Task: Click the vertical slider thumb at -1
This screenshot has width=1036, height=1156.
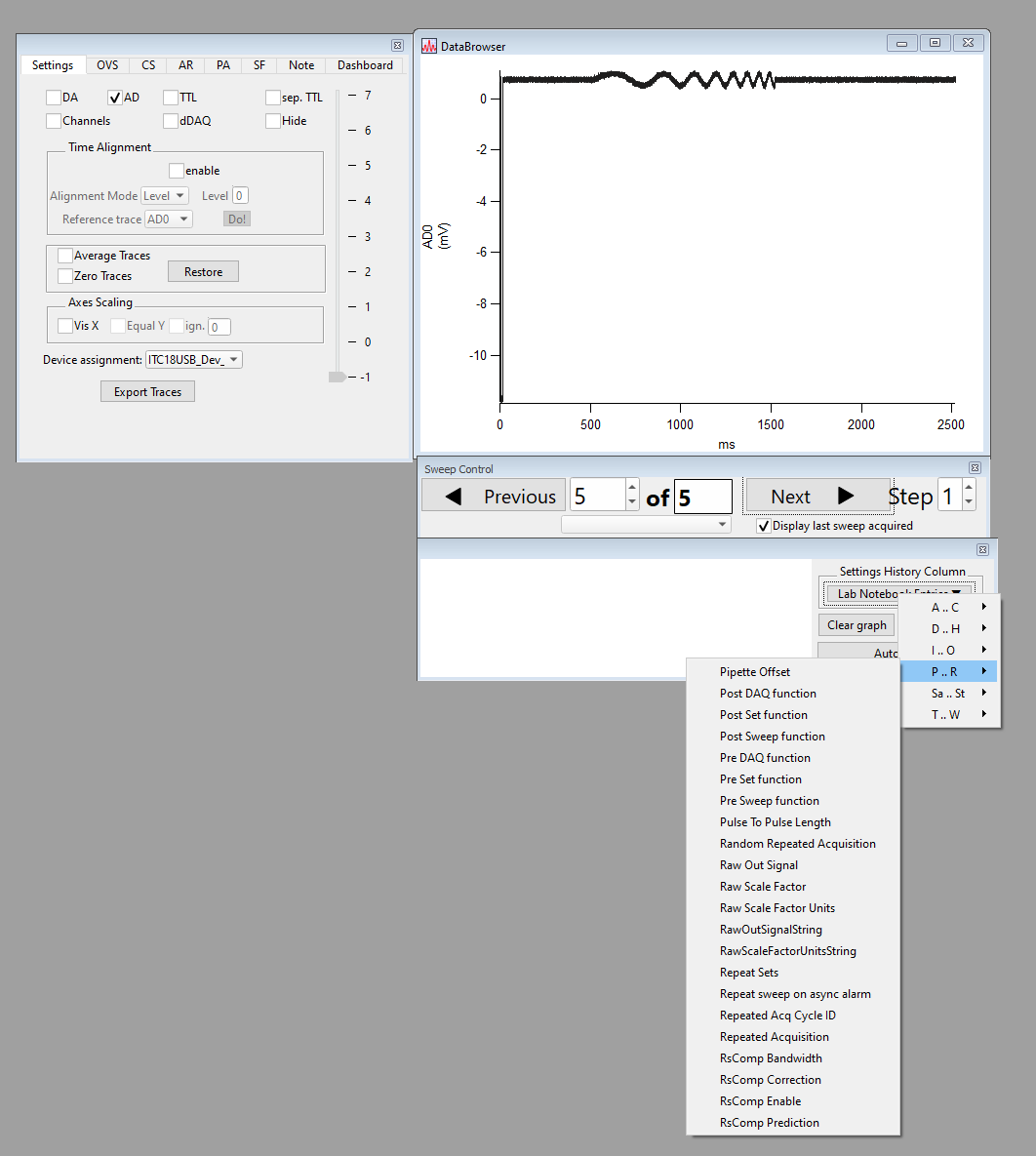Action: pyautogui.click(x=337, y=378)
